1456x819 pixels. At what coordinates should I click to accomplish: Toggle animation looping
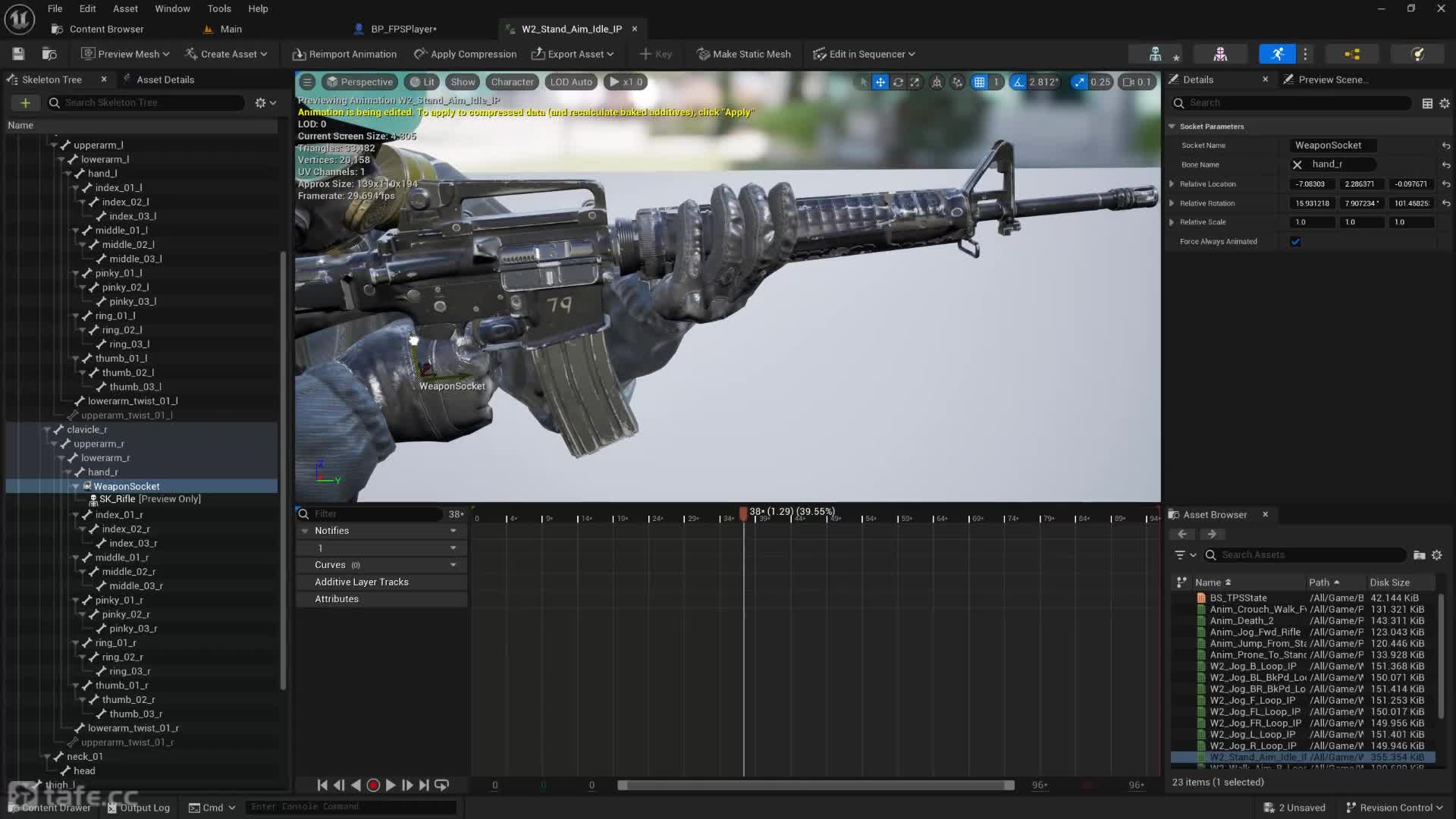click(441, 785)
